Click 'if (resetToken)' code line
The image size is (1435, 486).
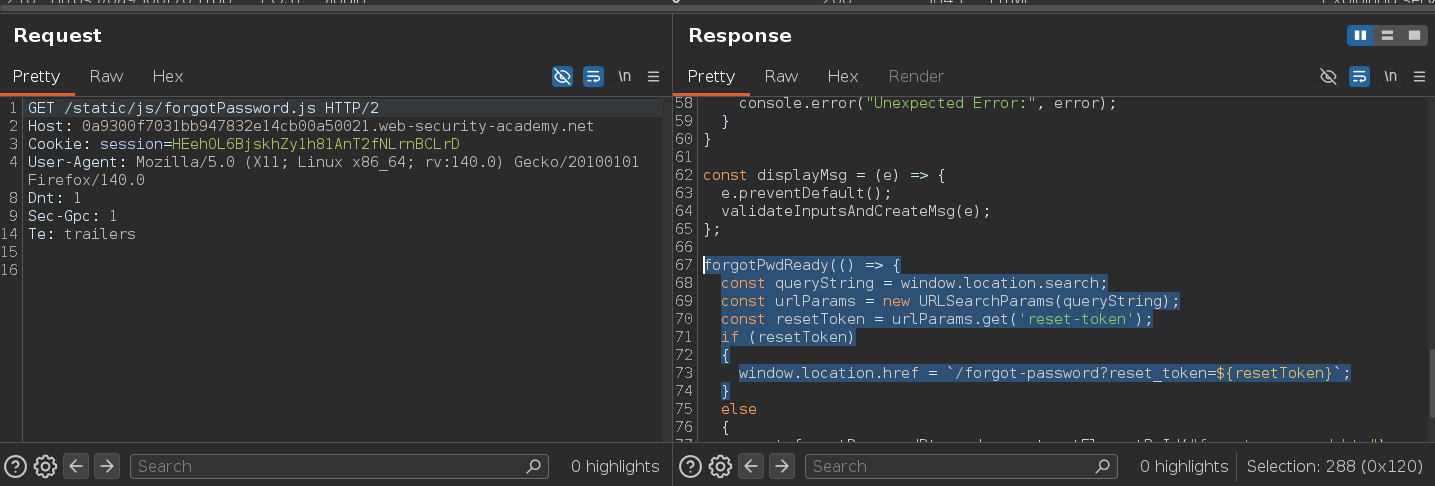pyautogui.click(x=788, y=337)
